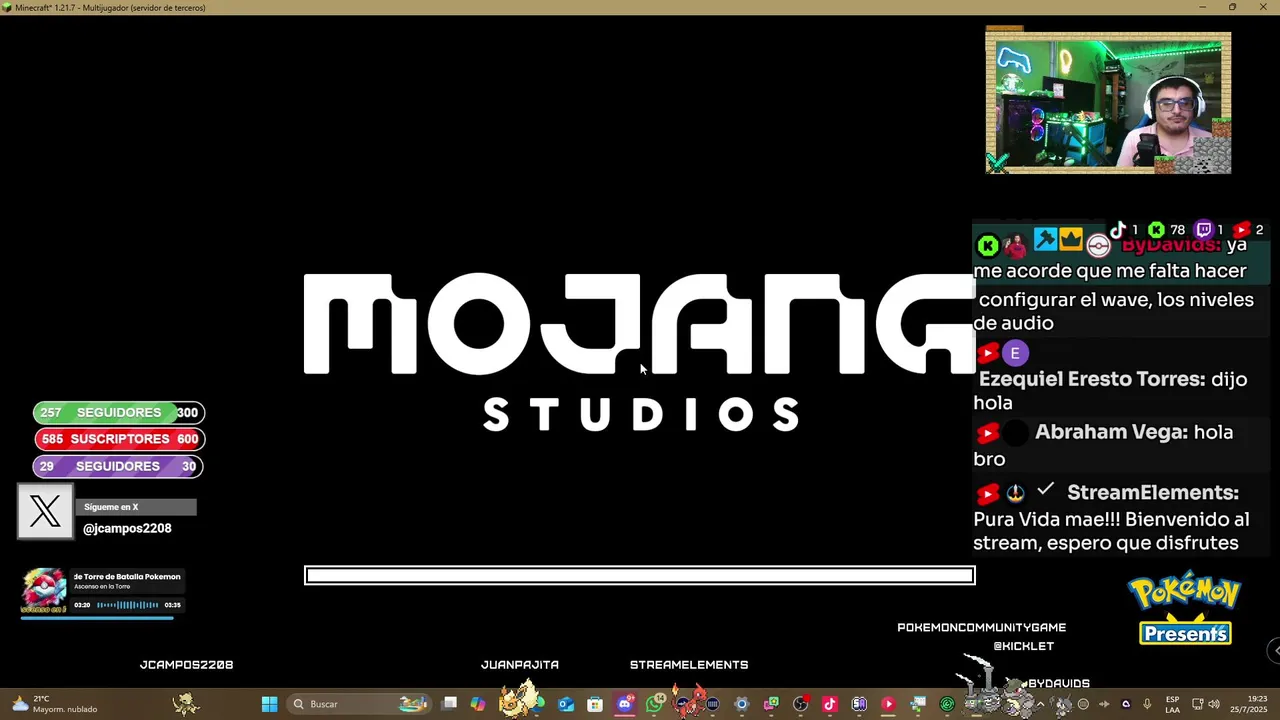Screen dimensions: 1280x720
Task: Click the STREAMELEMENTS label at the bottom
Action: click(689, 664)
